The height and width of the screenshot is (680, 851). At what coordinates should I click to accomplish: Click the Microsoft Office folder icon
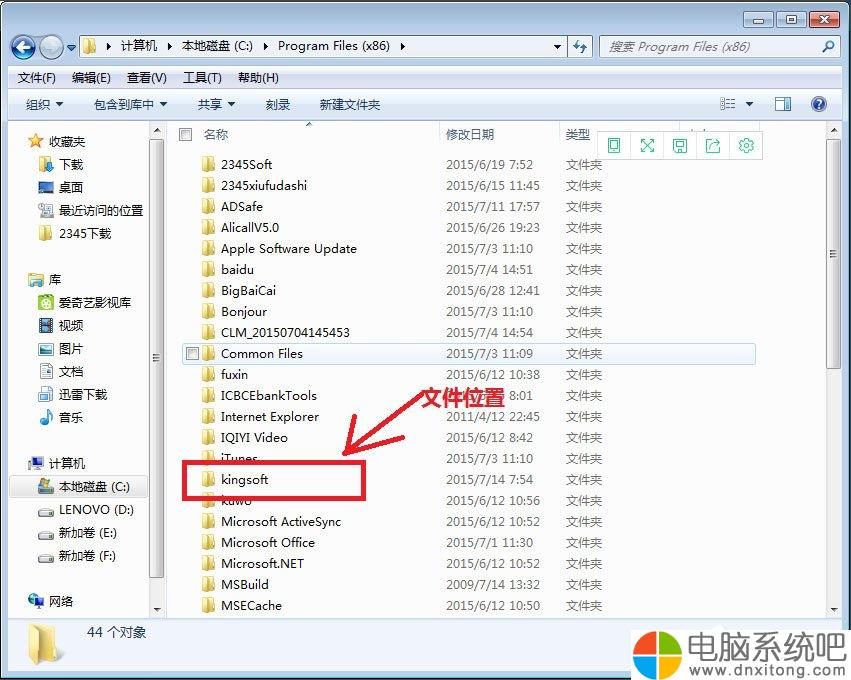[x=208, y=543]
